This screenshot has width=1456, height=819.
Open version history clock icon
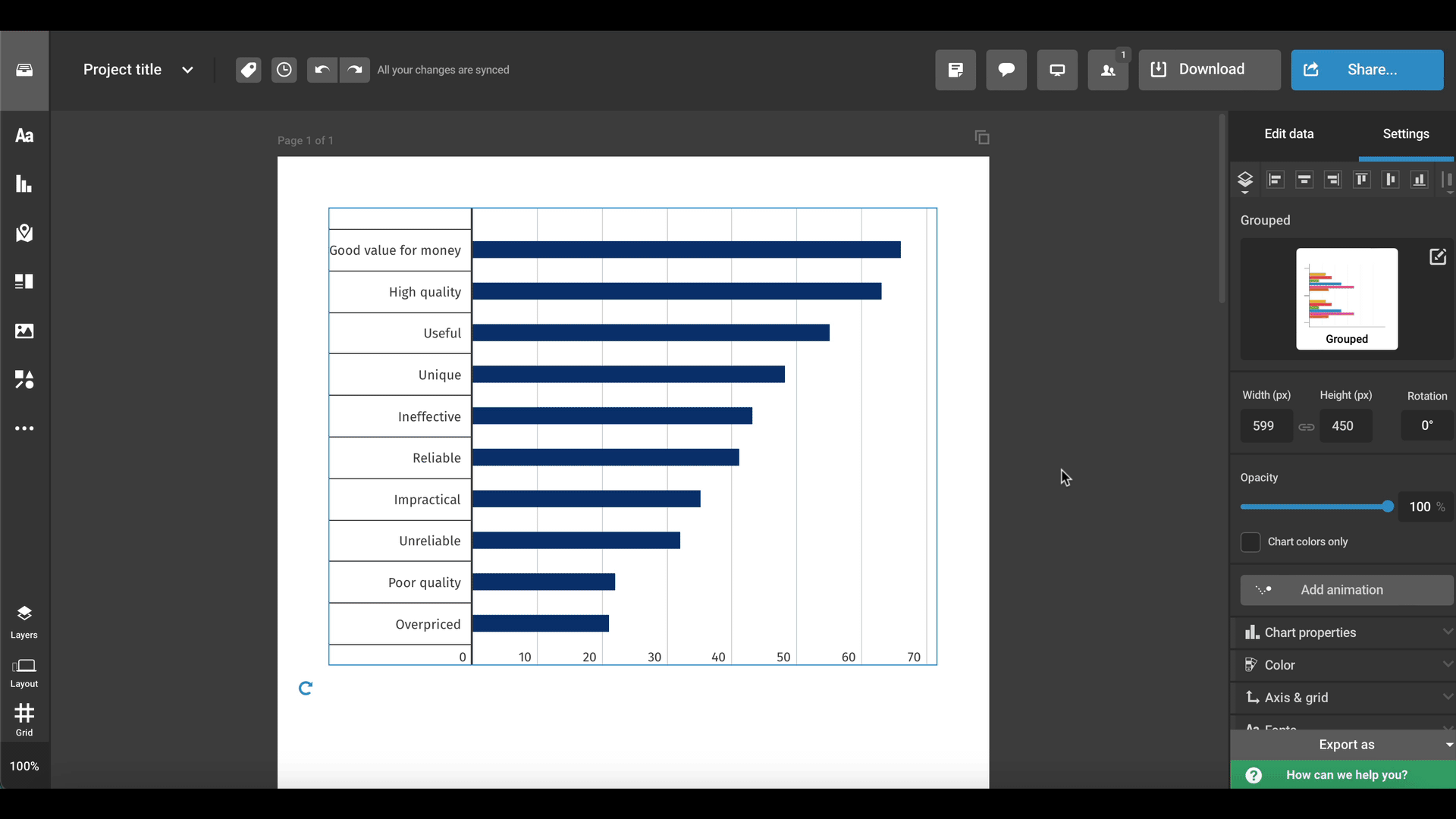coord(284,70)
